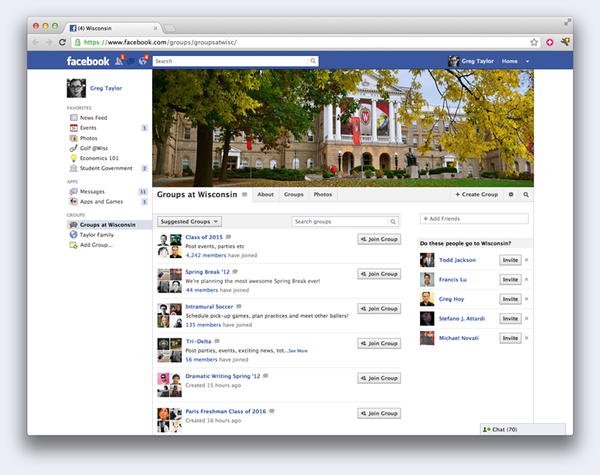Open friend requests icon in Facebook header
600x475 pixels.
coord(119,61)
